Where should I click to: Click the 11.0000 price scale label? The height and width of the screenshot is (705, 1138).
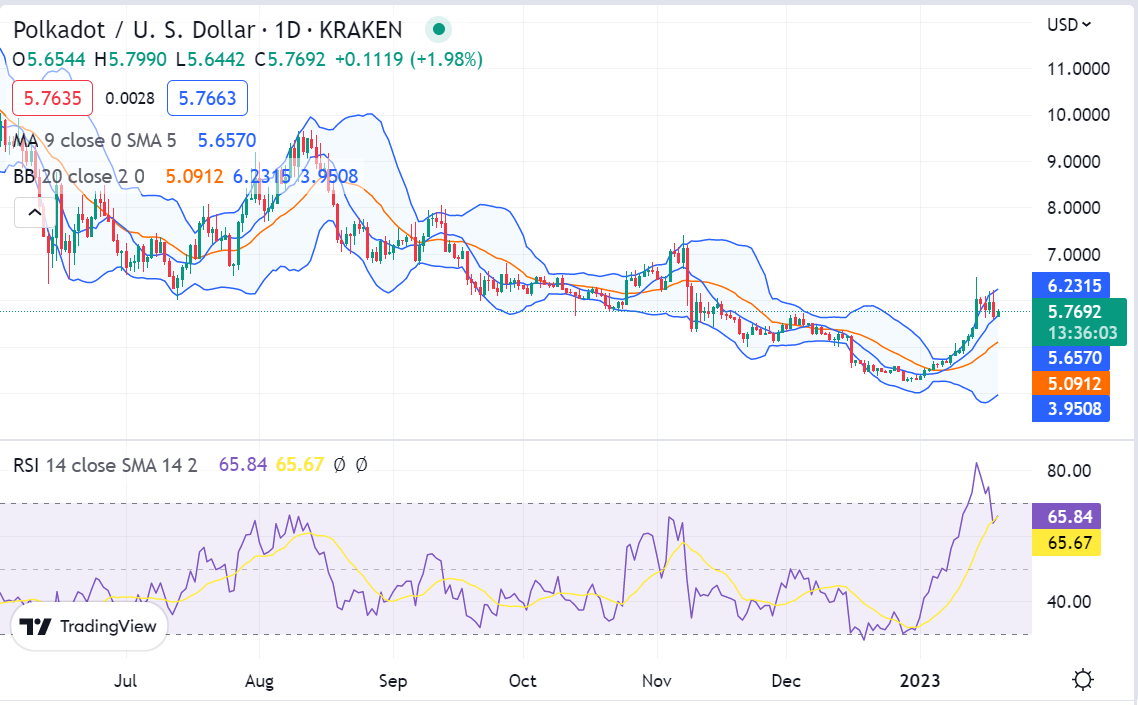(x=1078, y=69)
